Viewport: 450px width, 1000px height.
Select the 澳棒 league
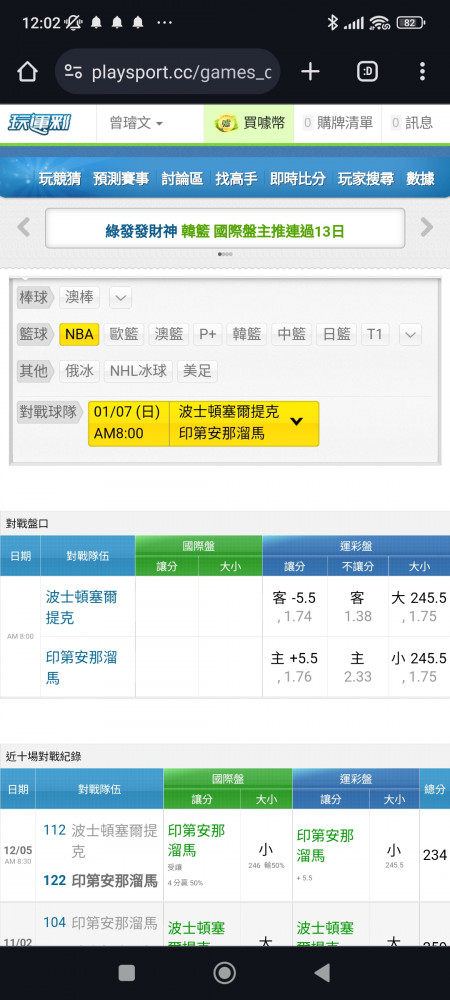pos(80,297)
